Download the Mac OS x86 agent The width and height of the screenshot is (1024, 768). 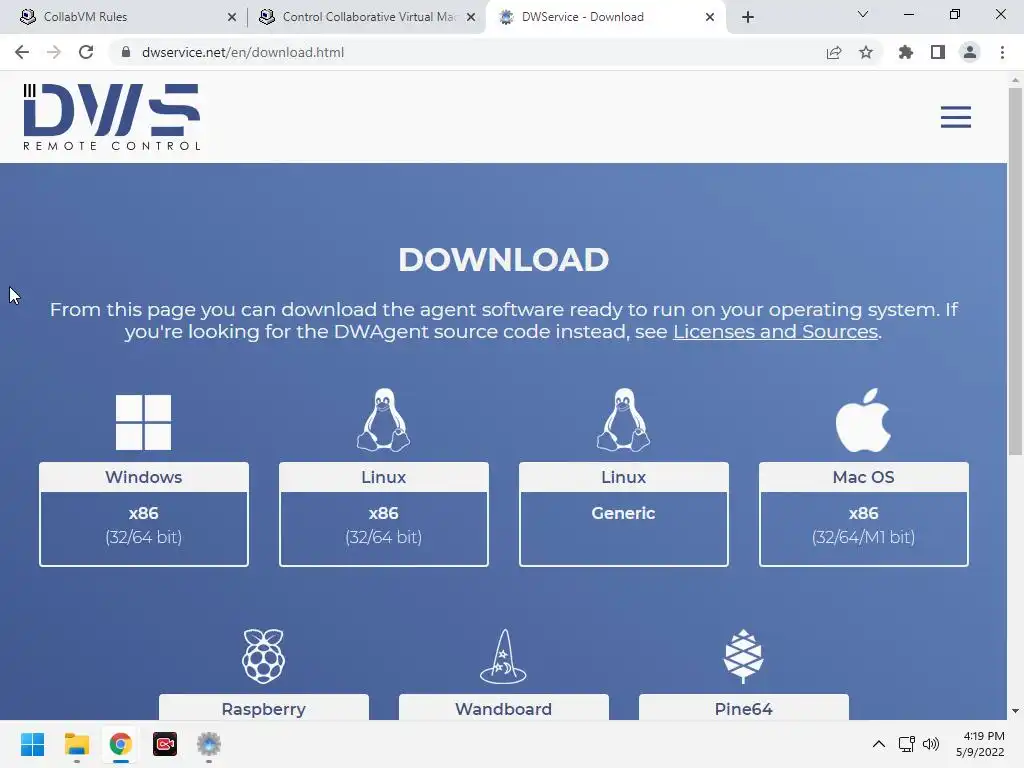[x=863, y=514]
